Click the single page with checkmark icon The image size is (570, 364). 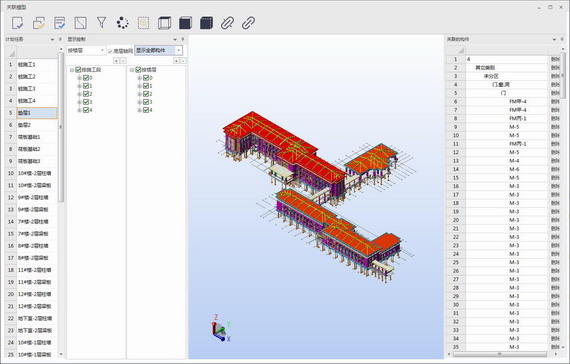[17, 23]
